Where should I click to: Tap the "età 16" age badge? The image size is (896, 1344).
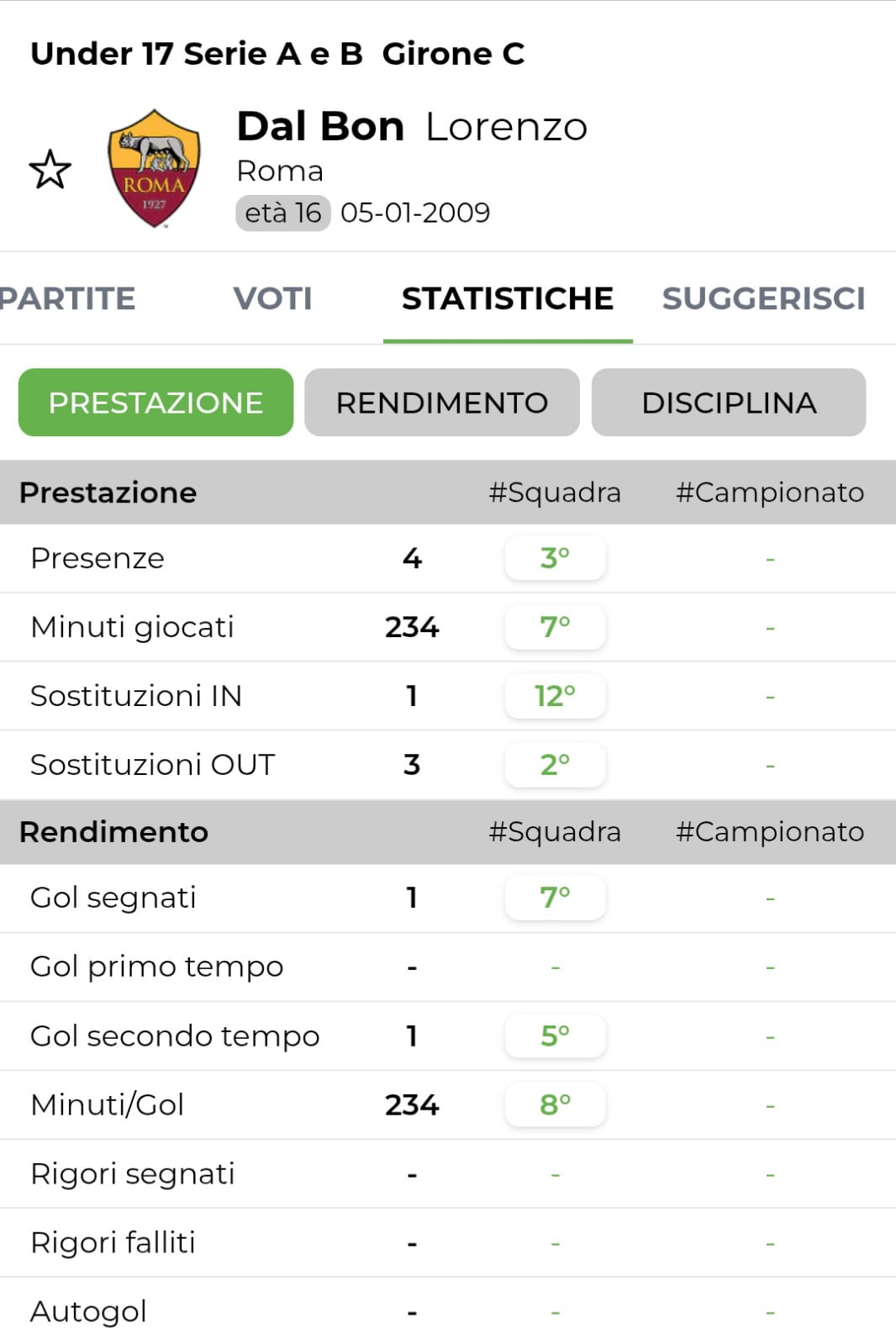coord(282,213)
